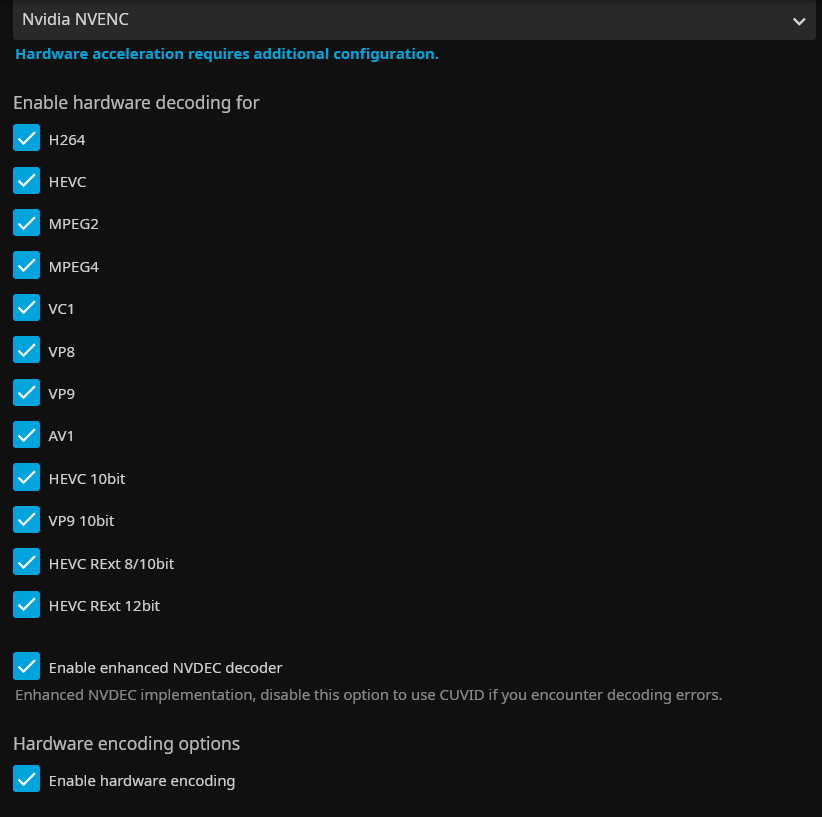Image resolution: width=822 pixels, height=817 pixels.
Task: Disable HEVC hardware decoding checkbox
Action: tap(27, 181)
